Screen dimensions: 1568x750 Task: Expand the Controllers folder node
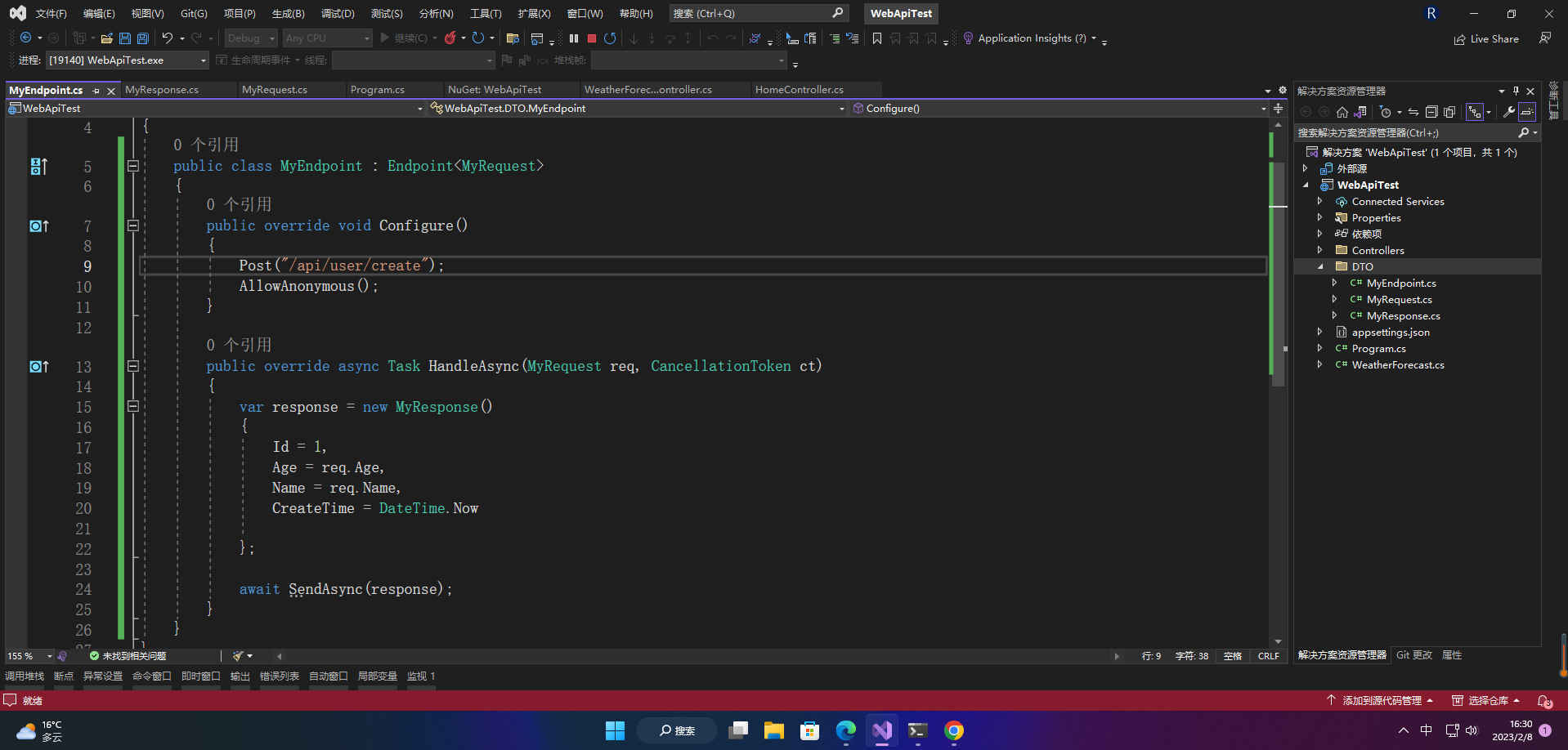tap(1319, 250)
